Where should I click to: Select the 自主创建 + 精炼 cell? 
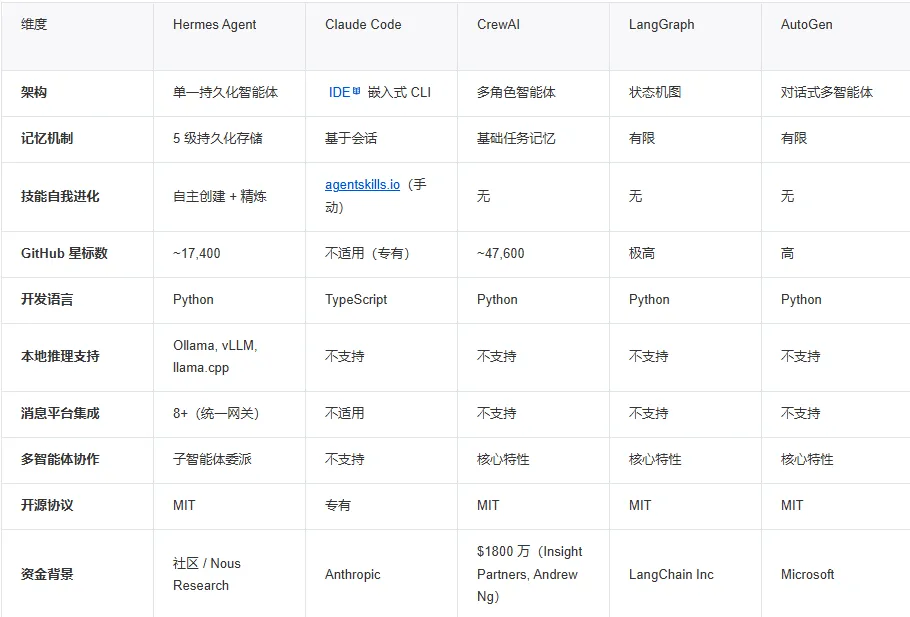click(219, 196)
